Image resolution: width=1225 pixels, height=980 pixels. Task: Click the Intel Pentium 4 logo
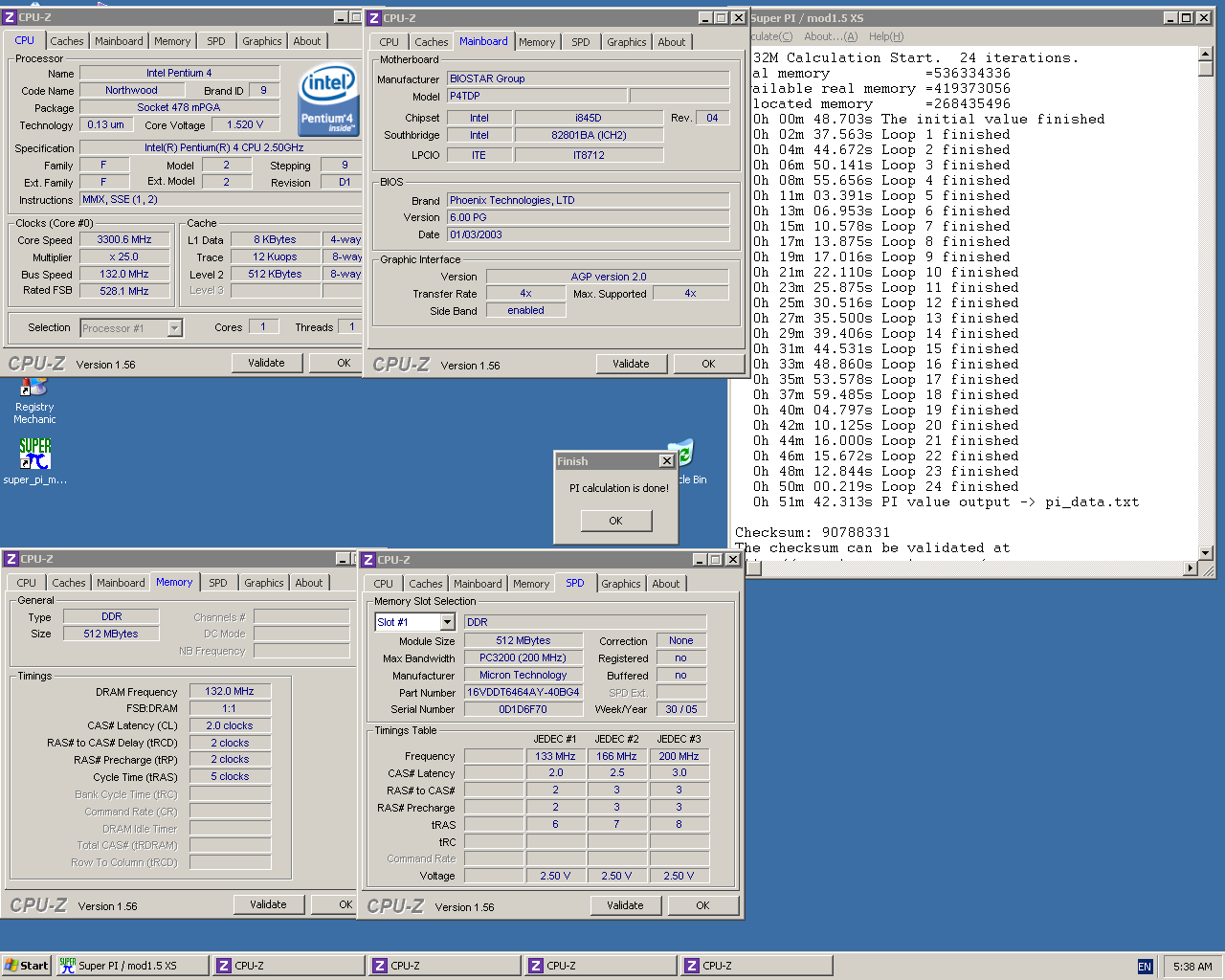(x=327, y=100)
